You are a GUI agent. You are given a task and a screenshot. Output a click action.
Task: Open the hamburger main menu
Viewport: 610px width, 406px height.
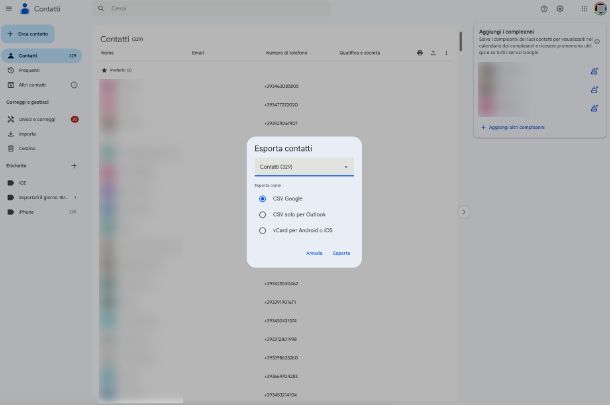tap(9, 8)
